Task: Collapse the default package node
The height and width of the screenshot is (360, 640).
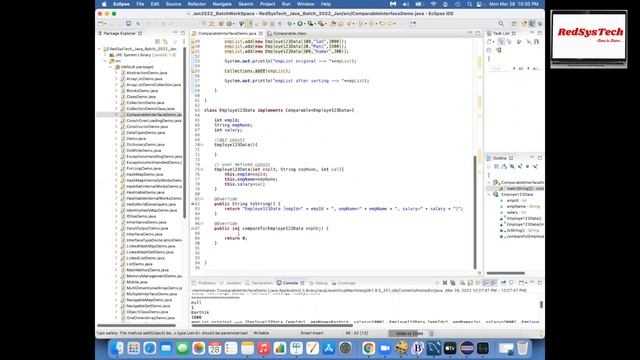Action: (x=111, y=67)
